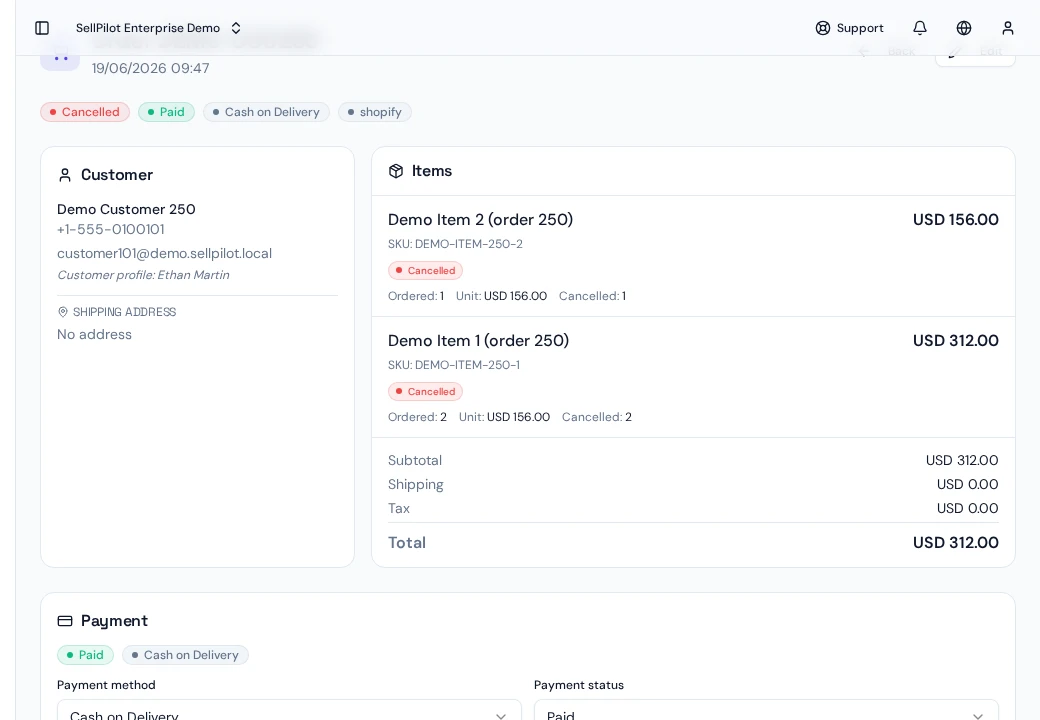The width and height of the screenshot is (1040, 720).
Task: Open the notifications bell
Action: pos(920,28)
